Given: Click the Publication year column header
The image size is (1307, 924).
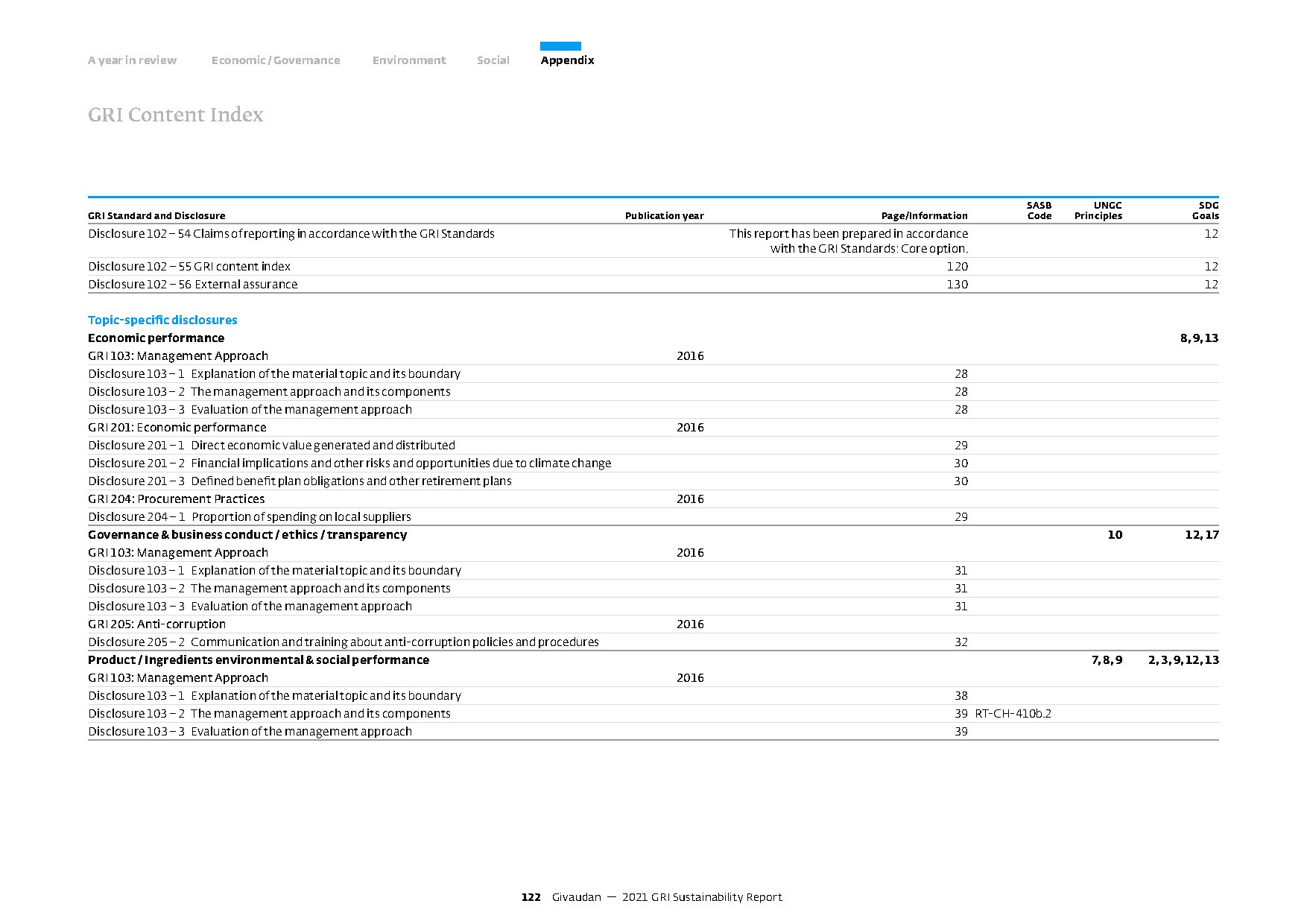Looking at the screenshot, I should (664, 216).
